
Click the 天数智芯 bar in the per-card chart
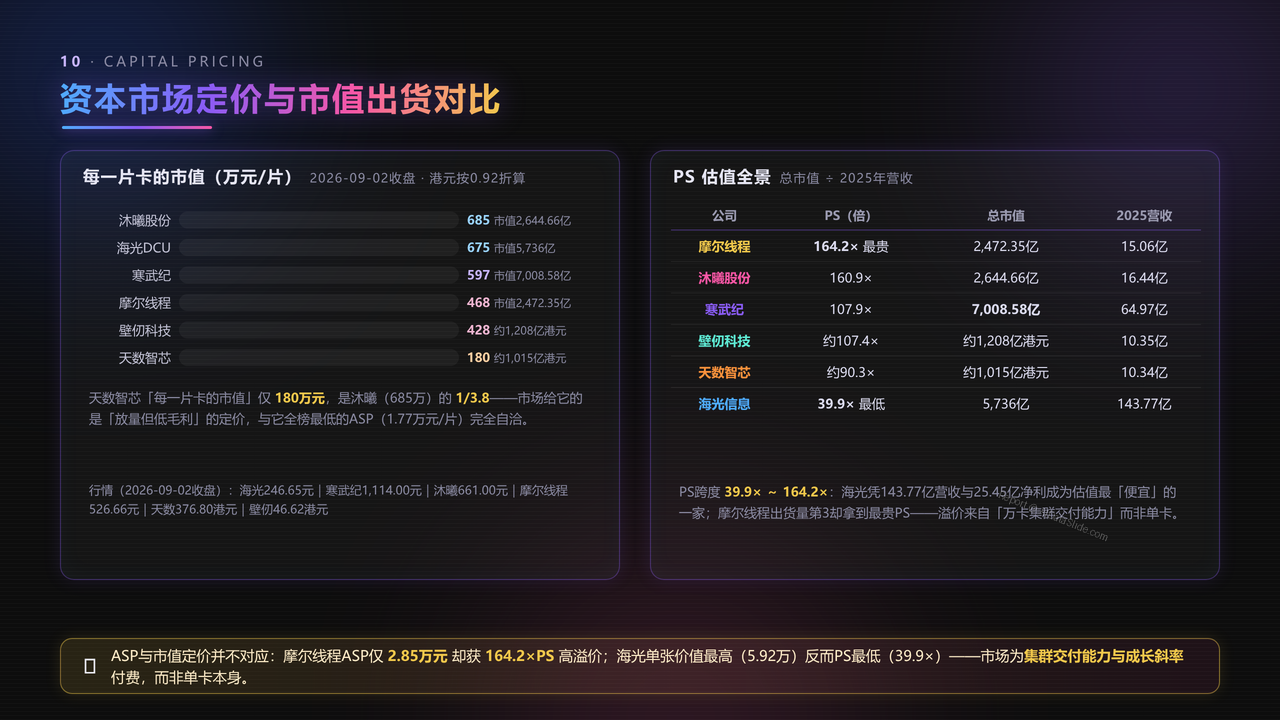coord(318,358)
